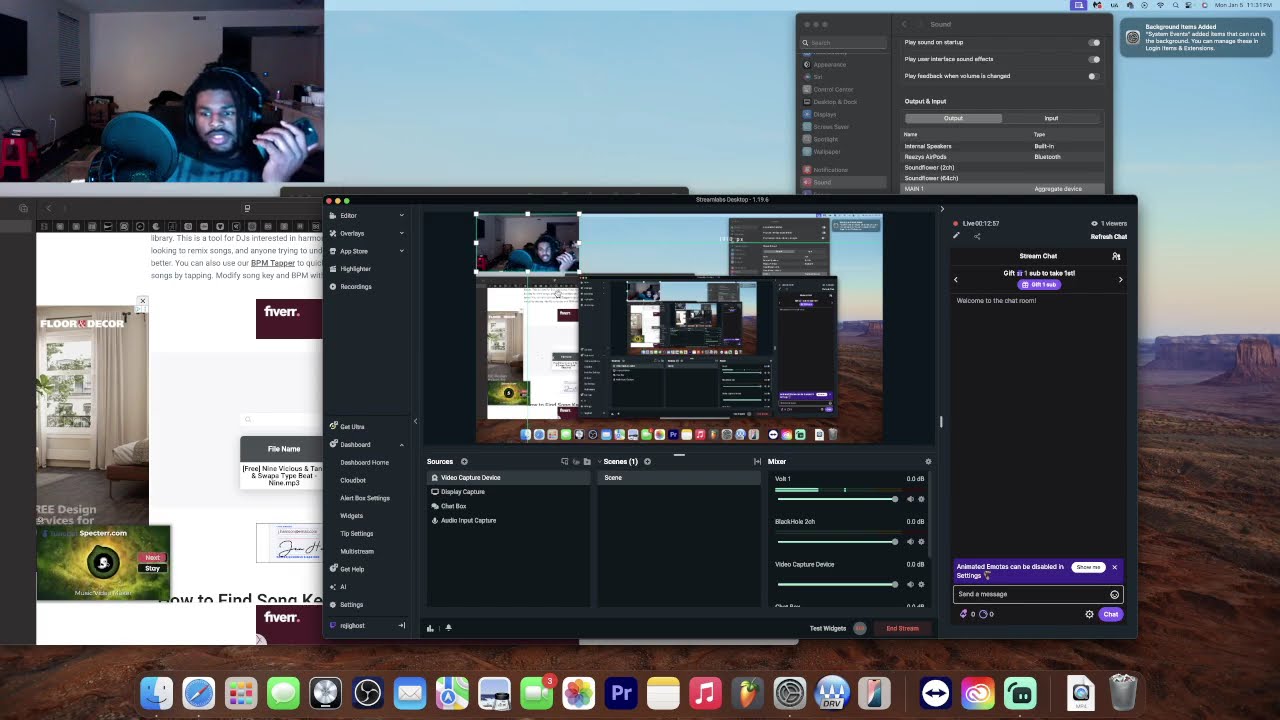Expand the App Store section chevron
The image size is (1280, 720).
pyautogui.click(x=402, y=251)
